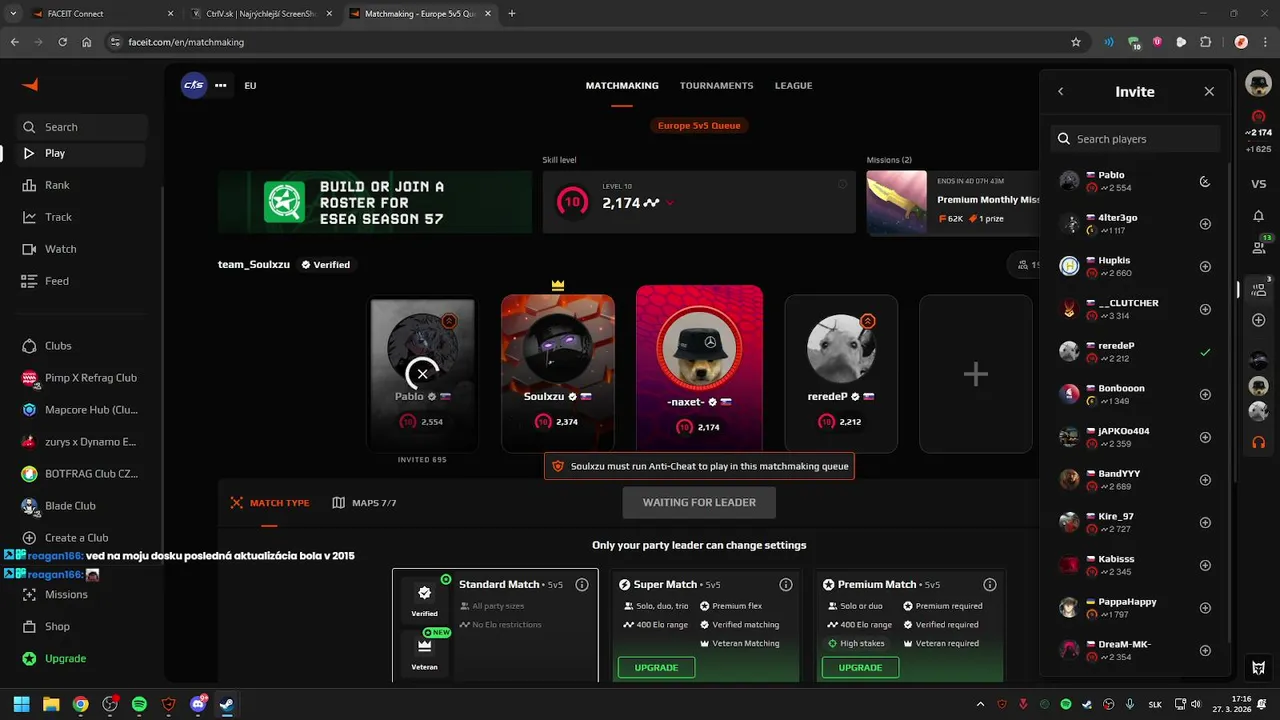Go back using the Invite panel arrow
1280x720 pixels.
[1061, 92]
